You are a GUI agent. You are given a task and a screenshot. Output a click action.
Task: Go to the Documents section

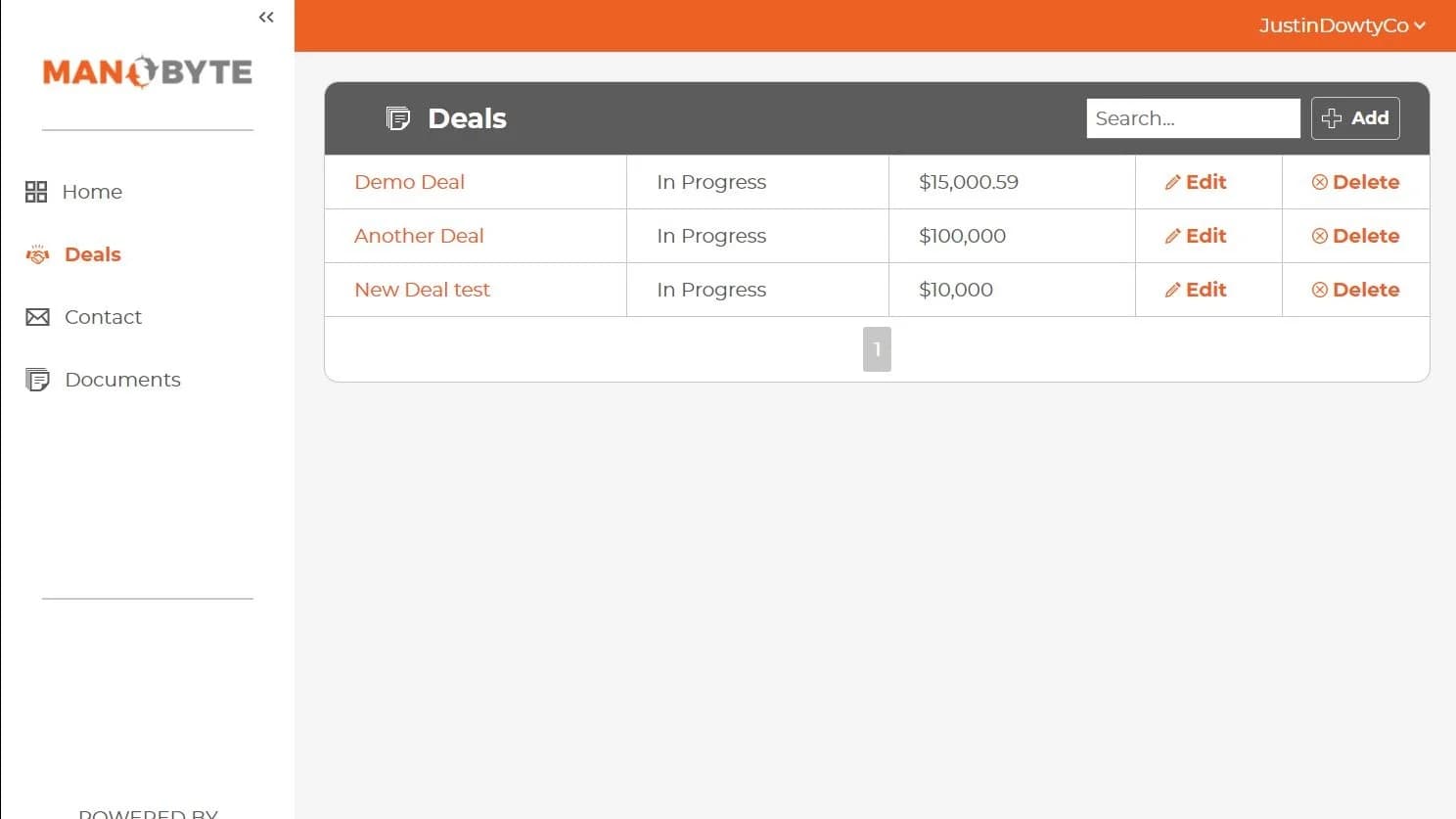pos(122,380)
